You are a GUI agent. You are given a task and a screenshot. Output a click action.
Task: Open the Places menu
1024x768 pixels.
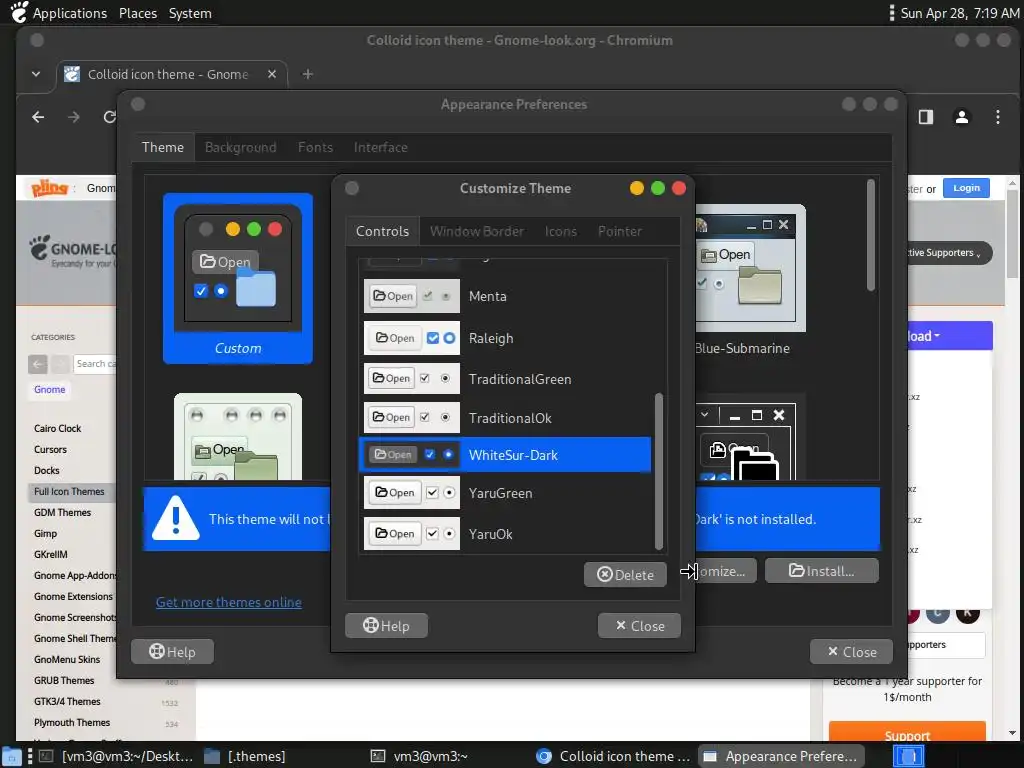138,13
